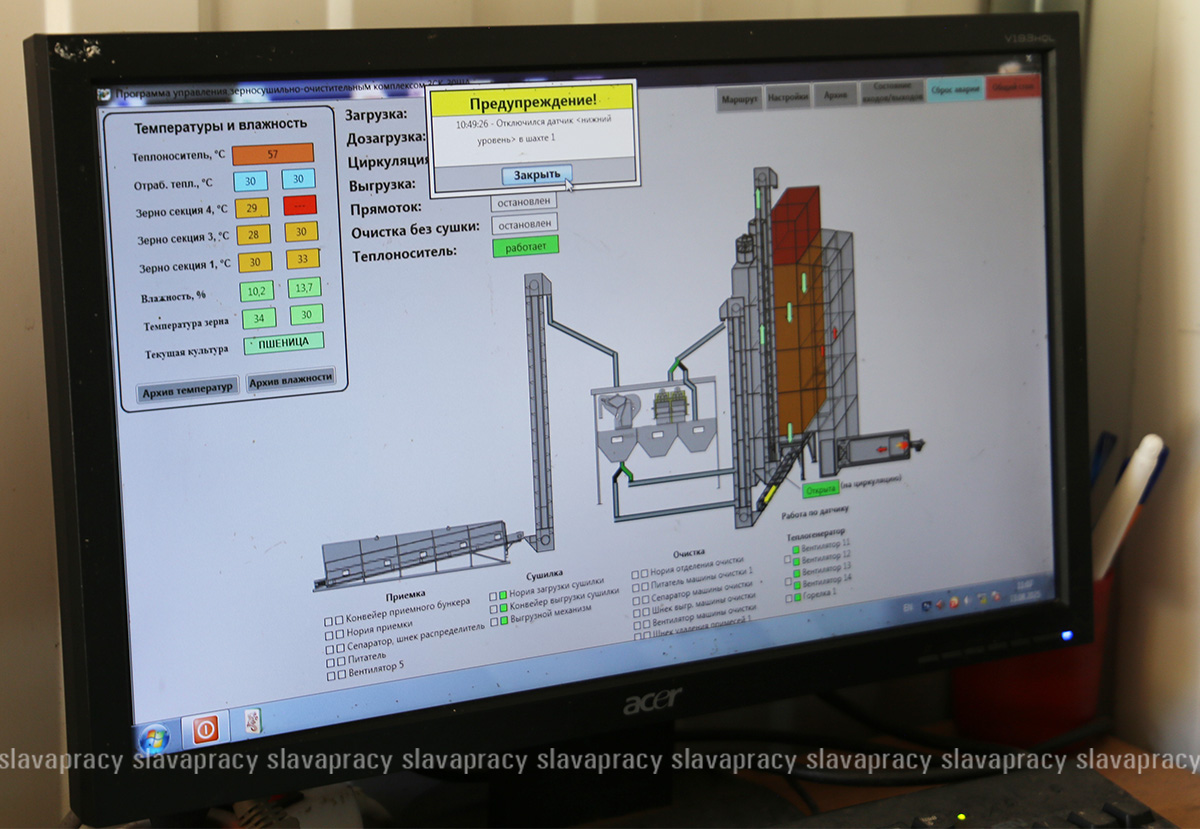Toggle first checkbox of Сепаратор машины очистки
Viewport: 1200px width, 829px height.
[x=636, y=599]
